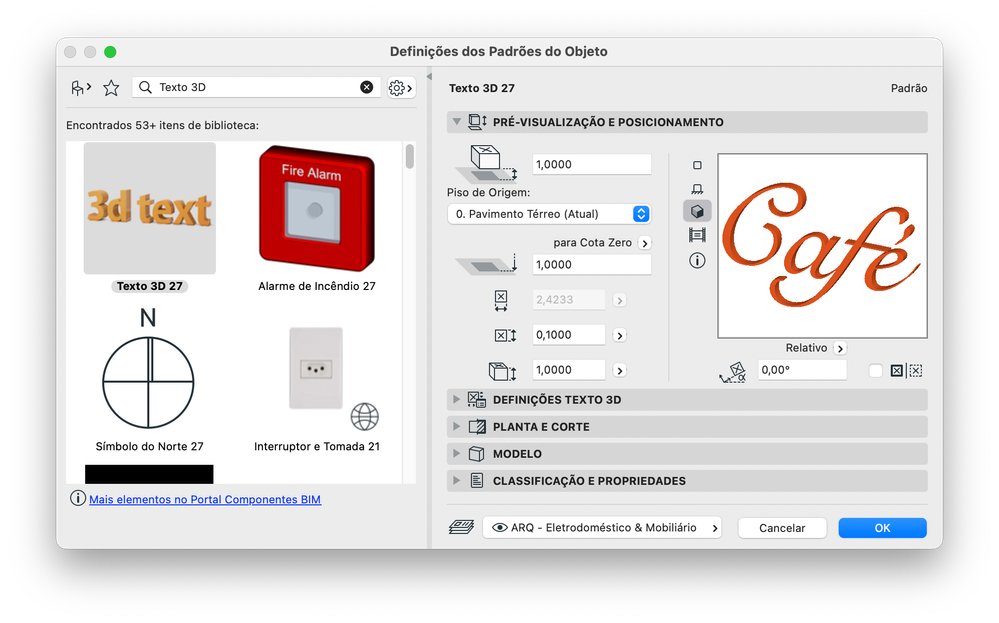Image resolution: width=999 pixels, height=623 pixels.
Task: Open Mais elementos no Portal Componentes BIM link
Action: [x=205, y=499]
